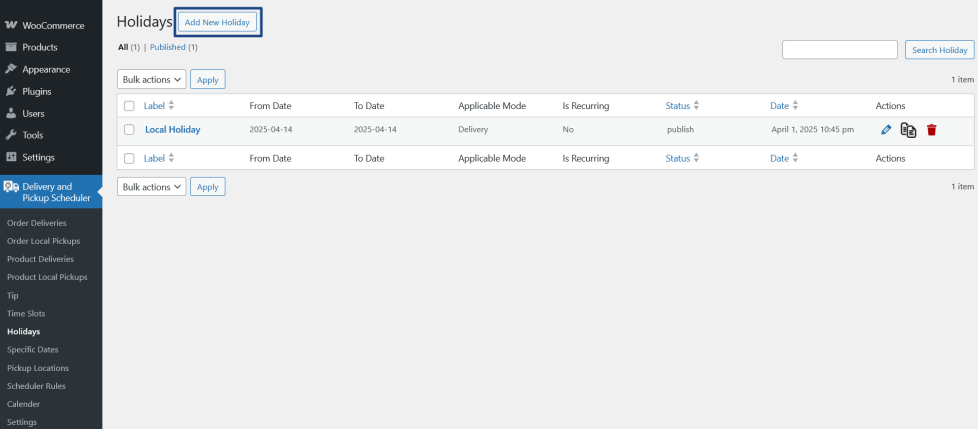The width and height of the screenshot is (978, 429).
Task: Click the duplicate icon for Local Holiday
Action: [908, 130]
